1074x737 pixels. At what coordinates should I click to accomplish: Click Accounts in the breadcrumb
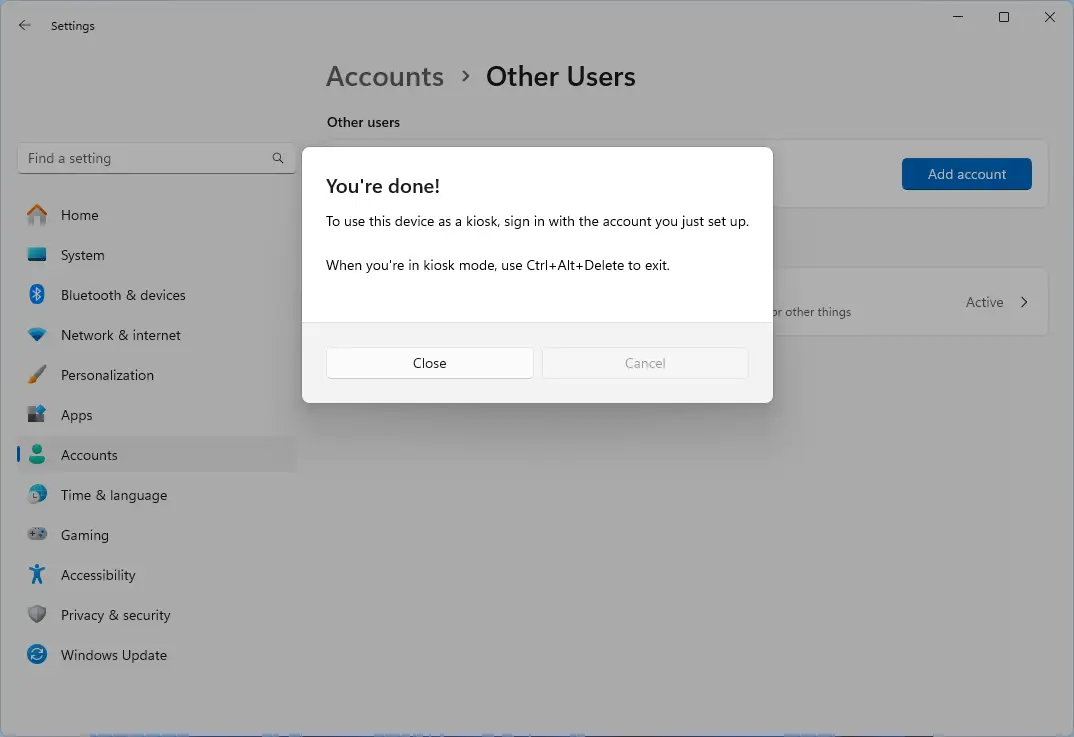(x=385, y=76)
